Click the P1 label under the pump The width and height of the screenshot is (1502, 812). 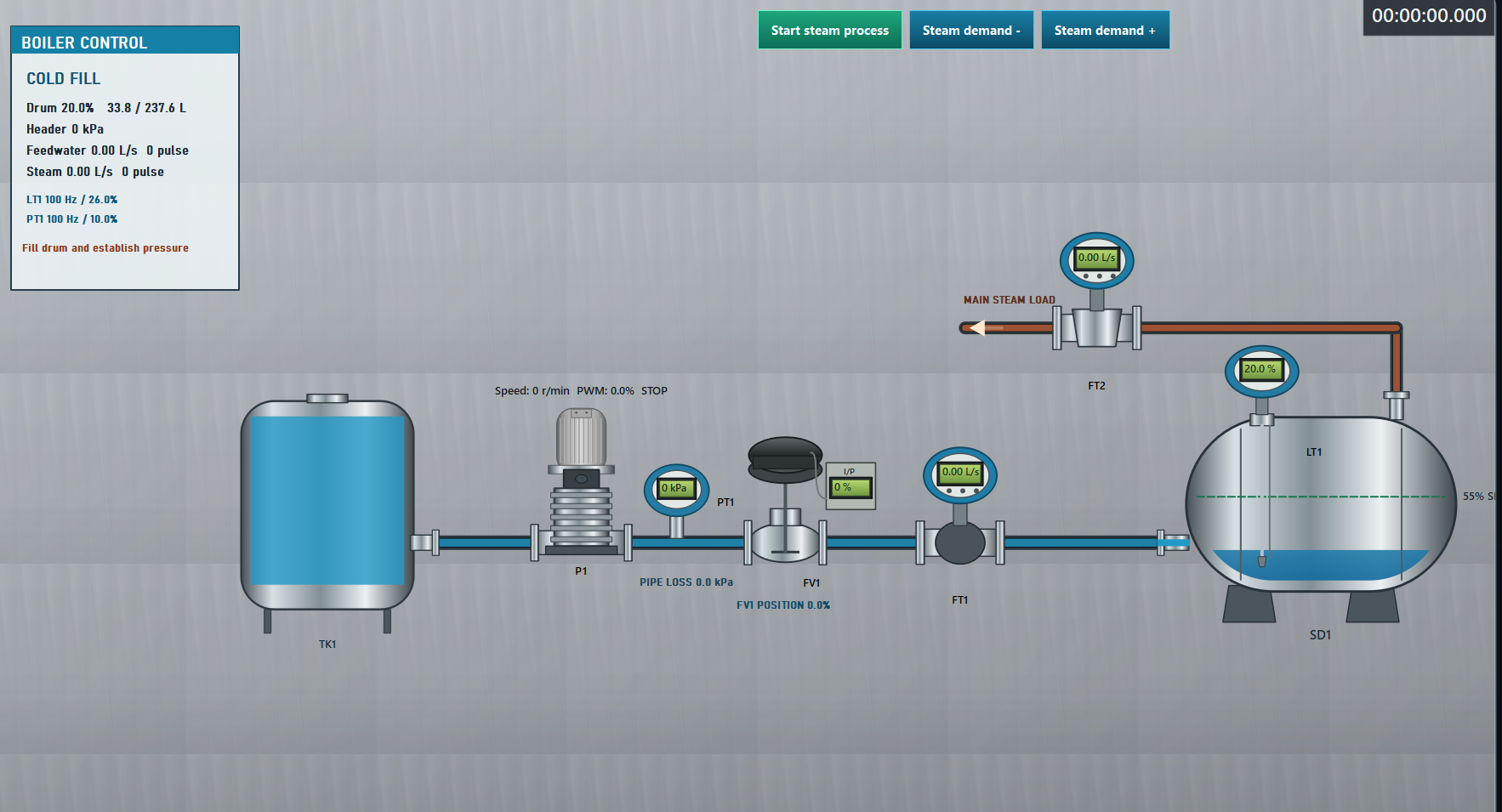(581, 571)
